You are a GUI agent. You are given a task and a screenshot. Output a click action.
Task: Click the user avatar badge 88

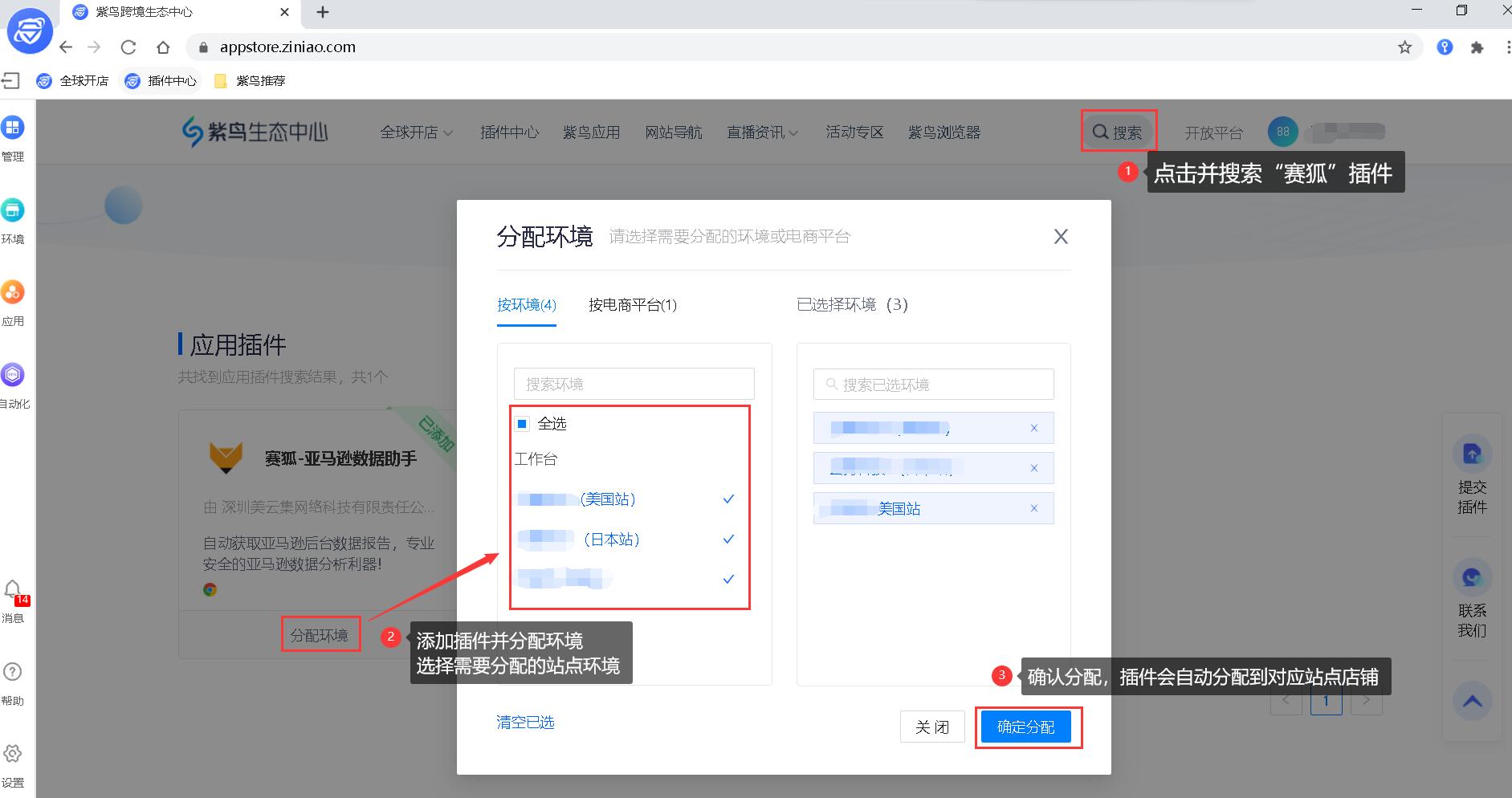point(1282,132)
